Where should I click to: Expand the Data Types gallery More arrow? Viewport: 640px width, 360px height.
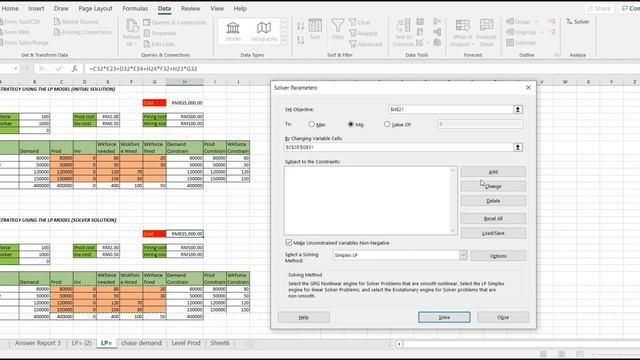pos(284,41)
